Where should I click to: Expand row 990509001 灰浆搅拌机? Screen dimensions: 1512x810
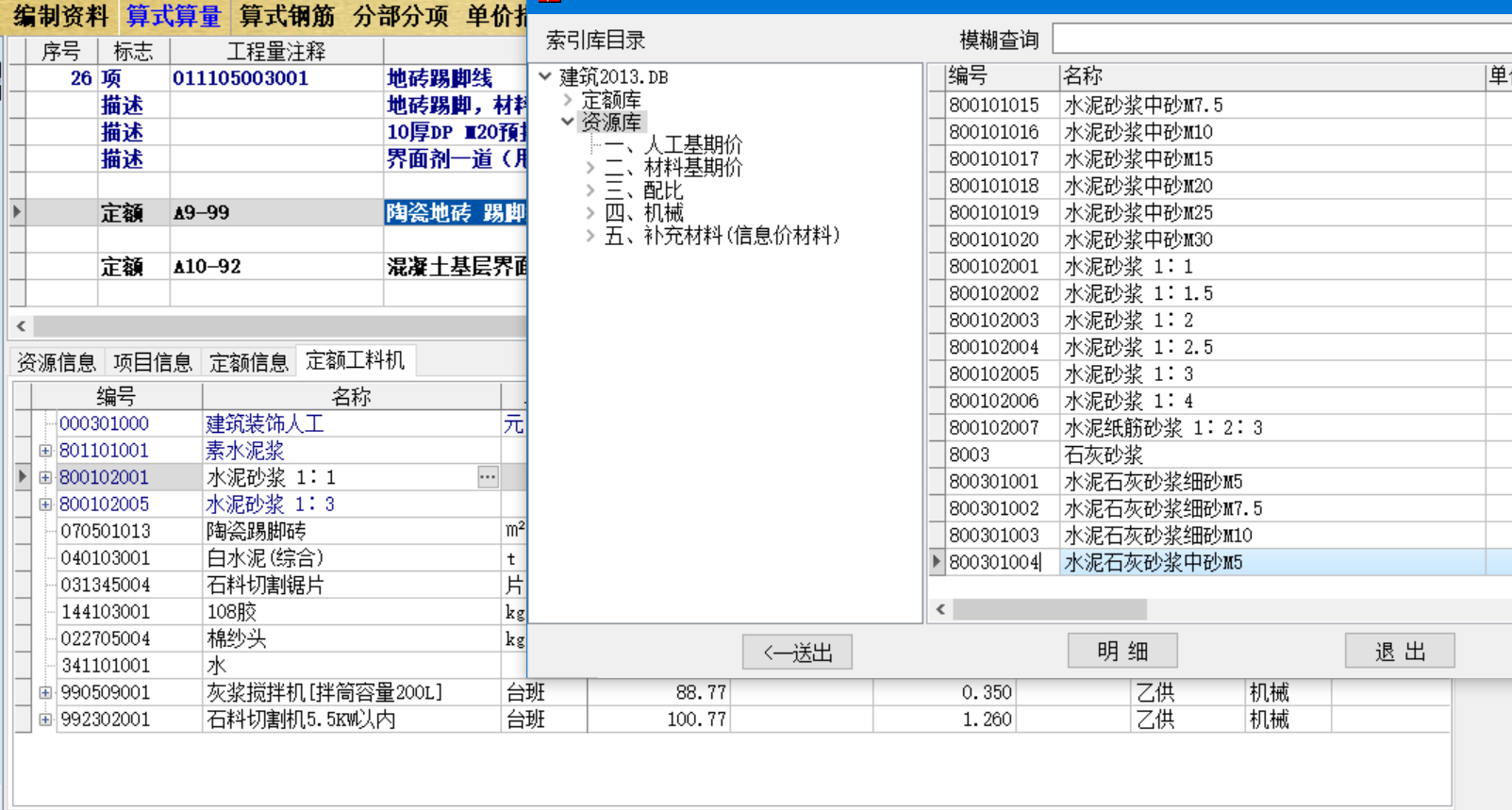[45, 692]
